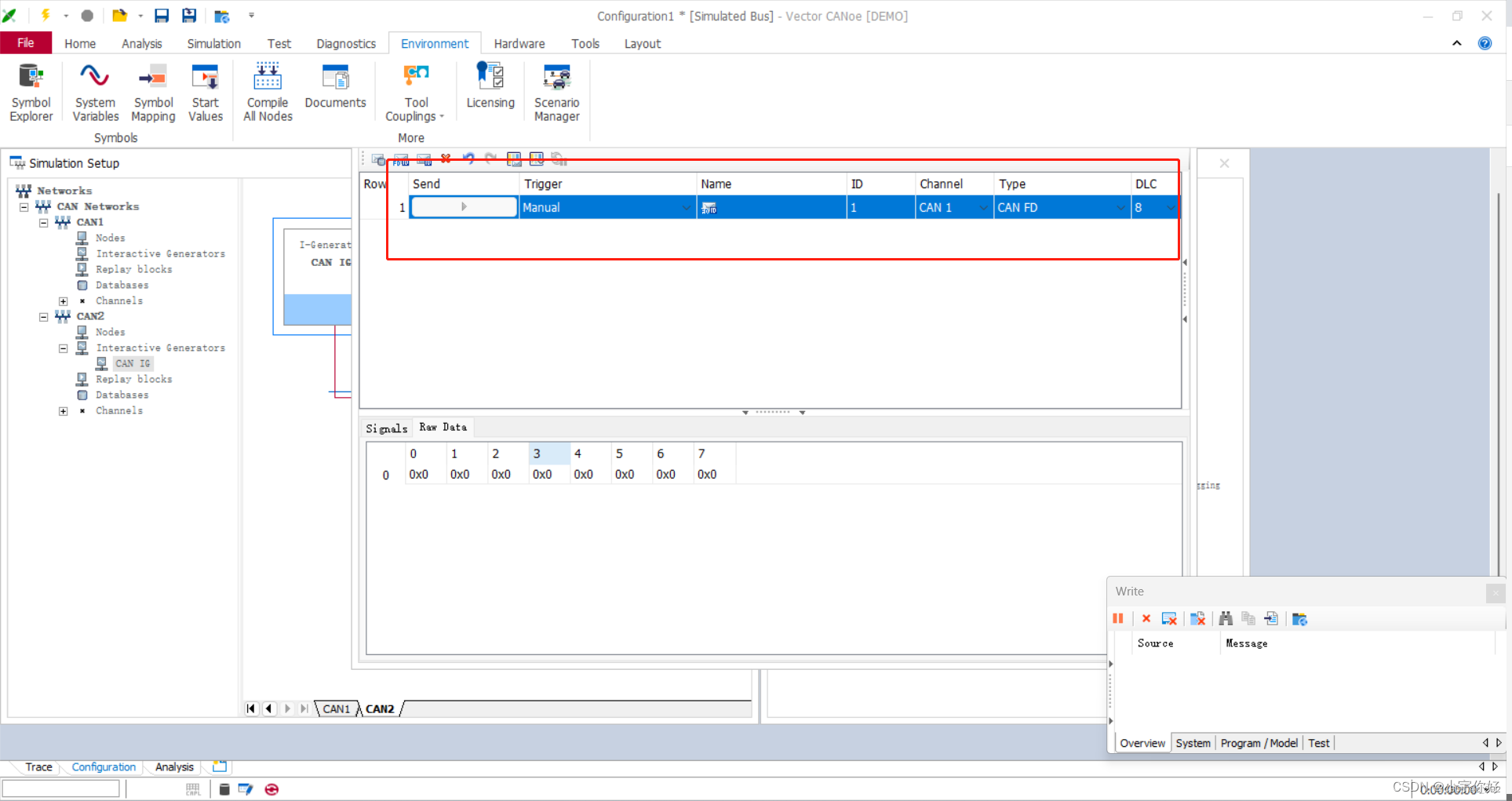This screenshot has width=1512, height=801.
Task: Delete the selected Write window entry
Action: (x=1146, y=619)
